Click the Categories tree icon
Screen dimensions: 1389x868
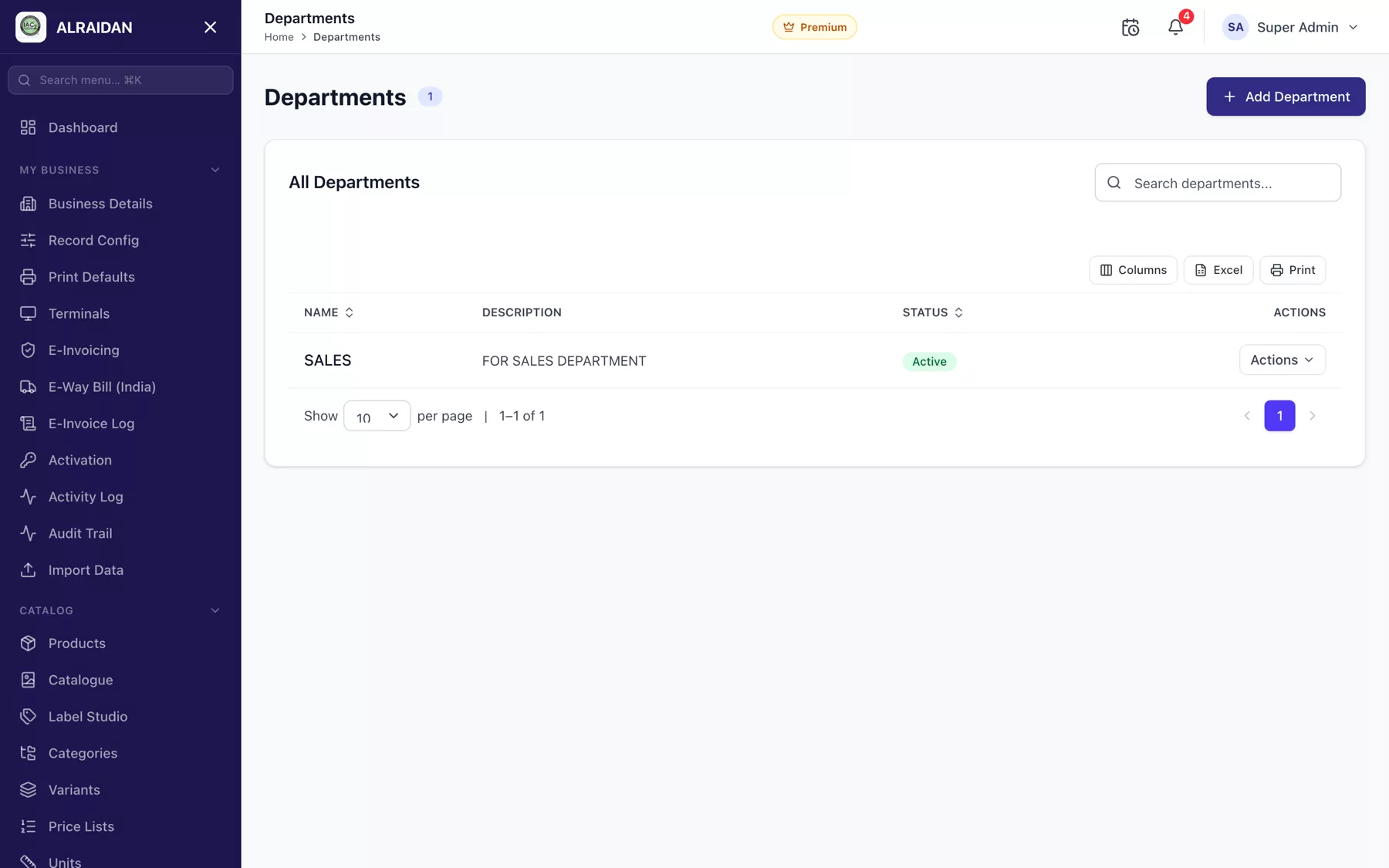[29, 753]
